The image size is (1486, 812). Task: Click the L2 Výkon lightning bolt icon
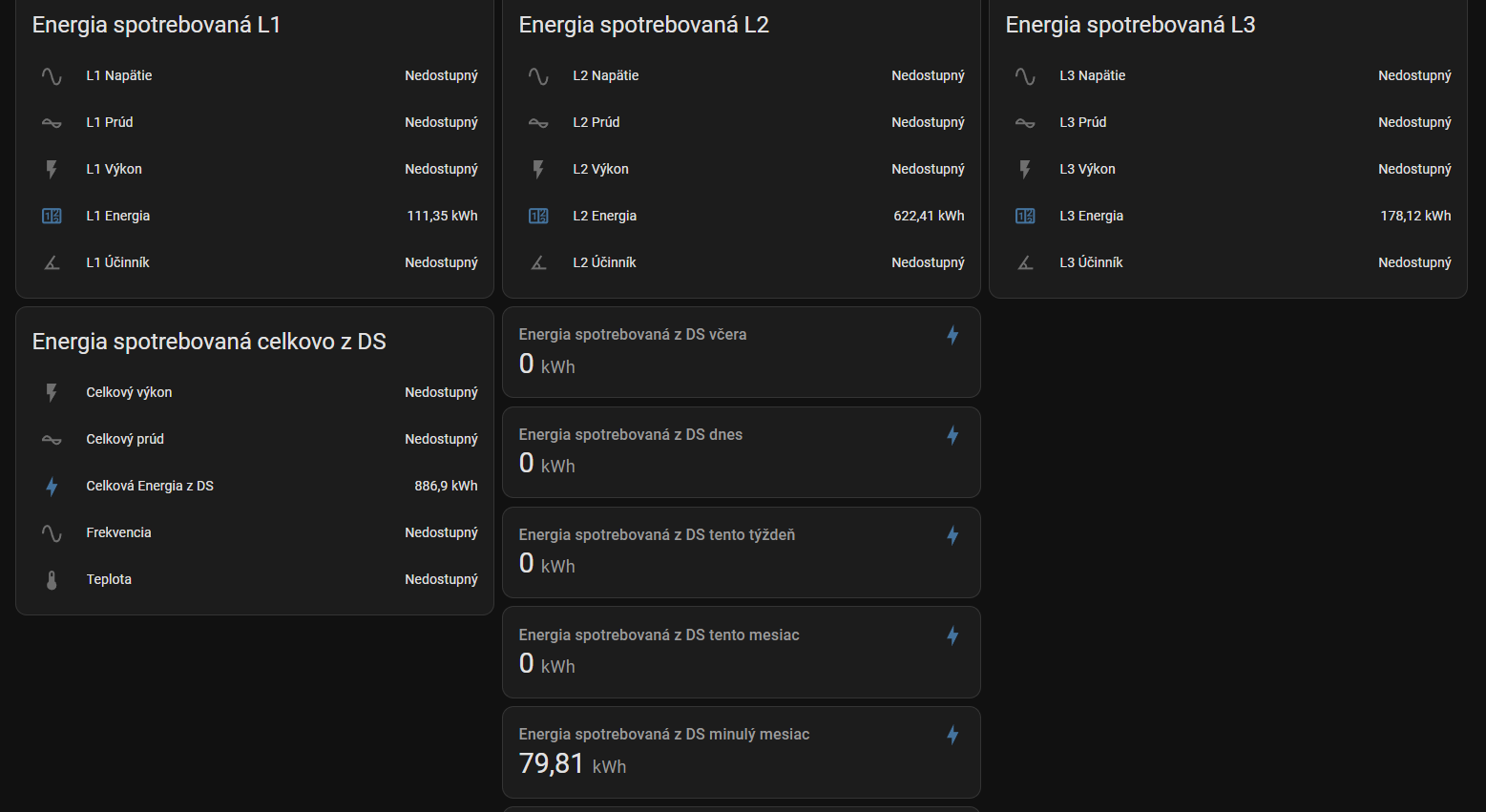538,170
